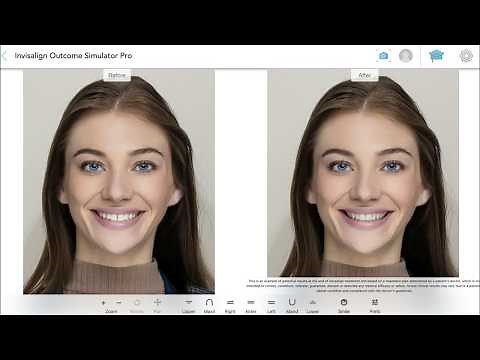The width and height of the screenshot is (480, 360).
Task: Click the Invisalign Outcome Simulator Pro title
Action: point(73,56)
